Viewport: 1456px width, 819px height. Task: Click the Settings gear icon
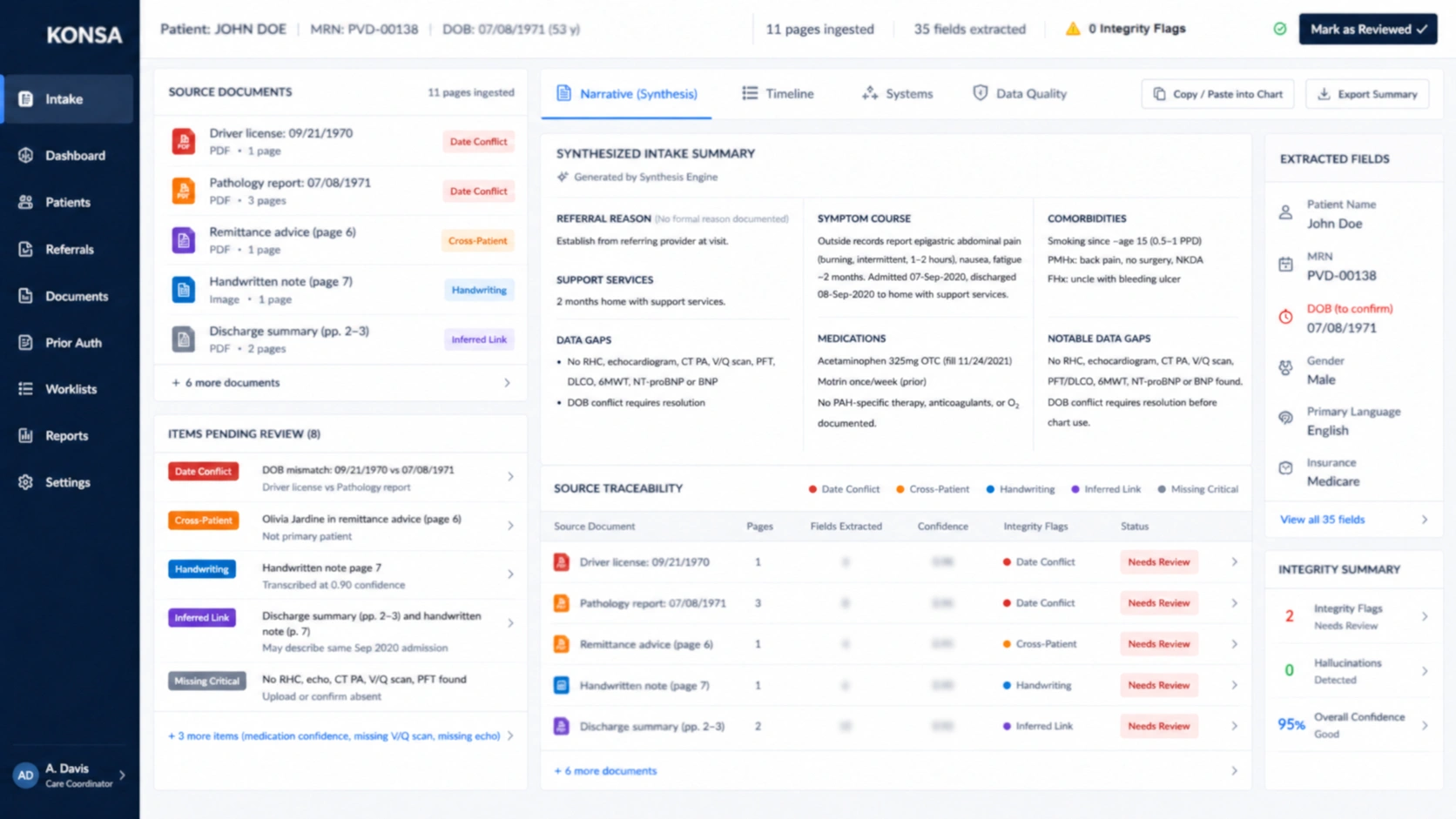coord(25,482)
